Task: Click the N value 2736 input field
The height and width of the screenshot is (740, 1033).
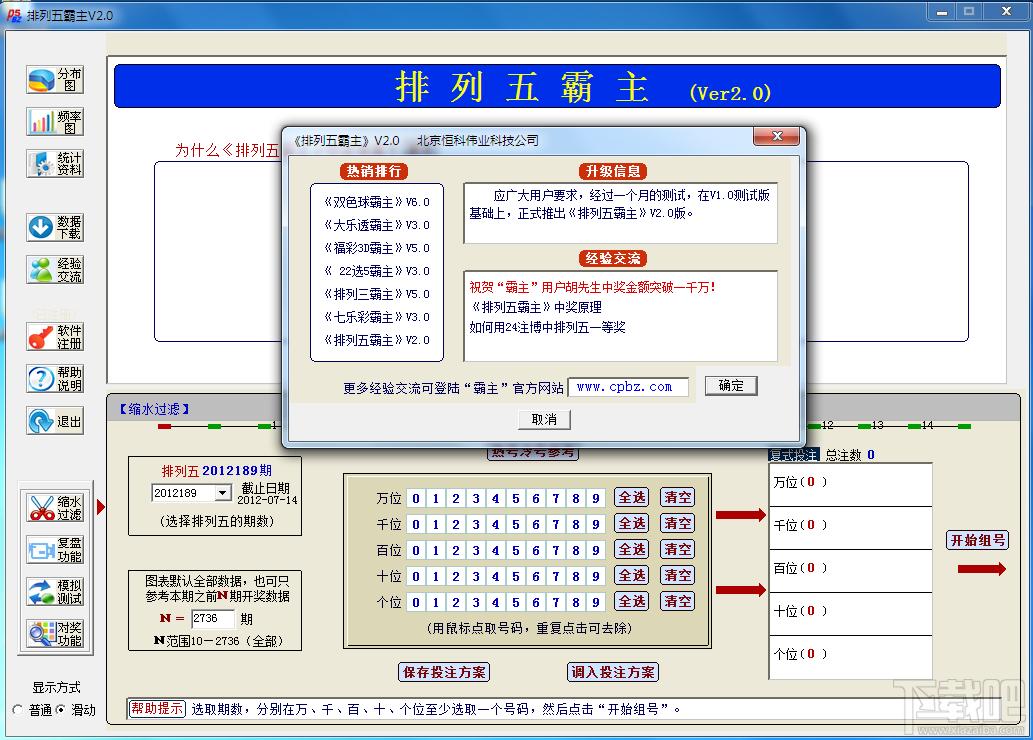Action: point(213,619)
